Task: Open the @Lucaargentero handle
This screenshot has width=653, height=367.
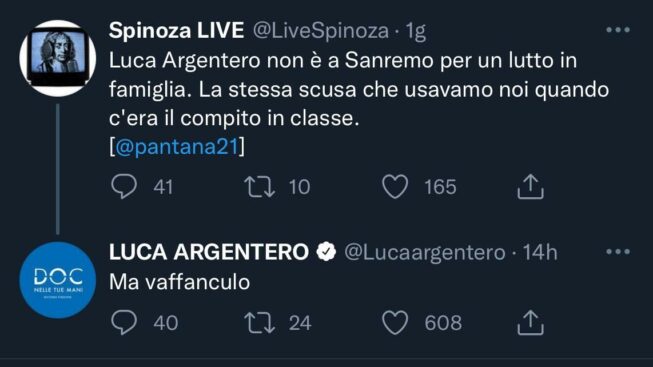Action: point(425,252)
